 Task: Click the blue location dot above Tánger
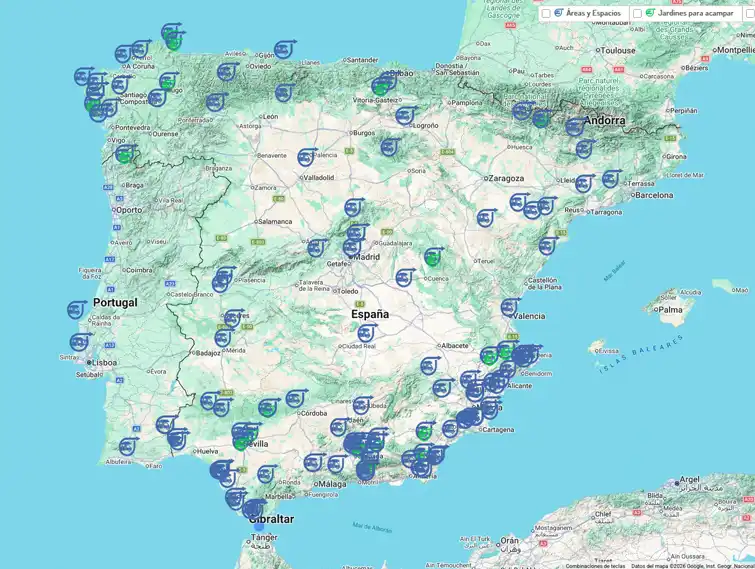[259, 527]
